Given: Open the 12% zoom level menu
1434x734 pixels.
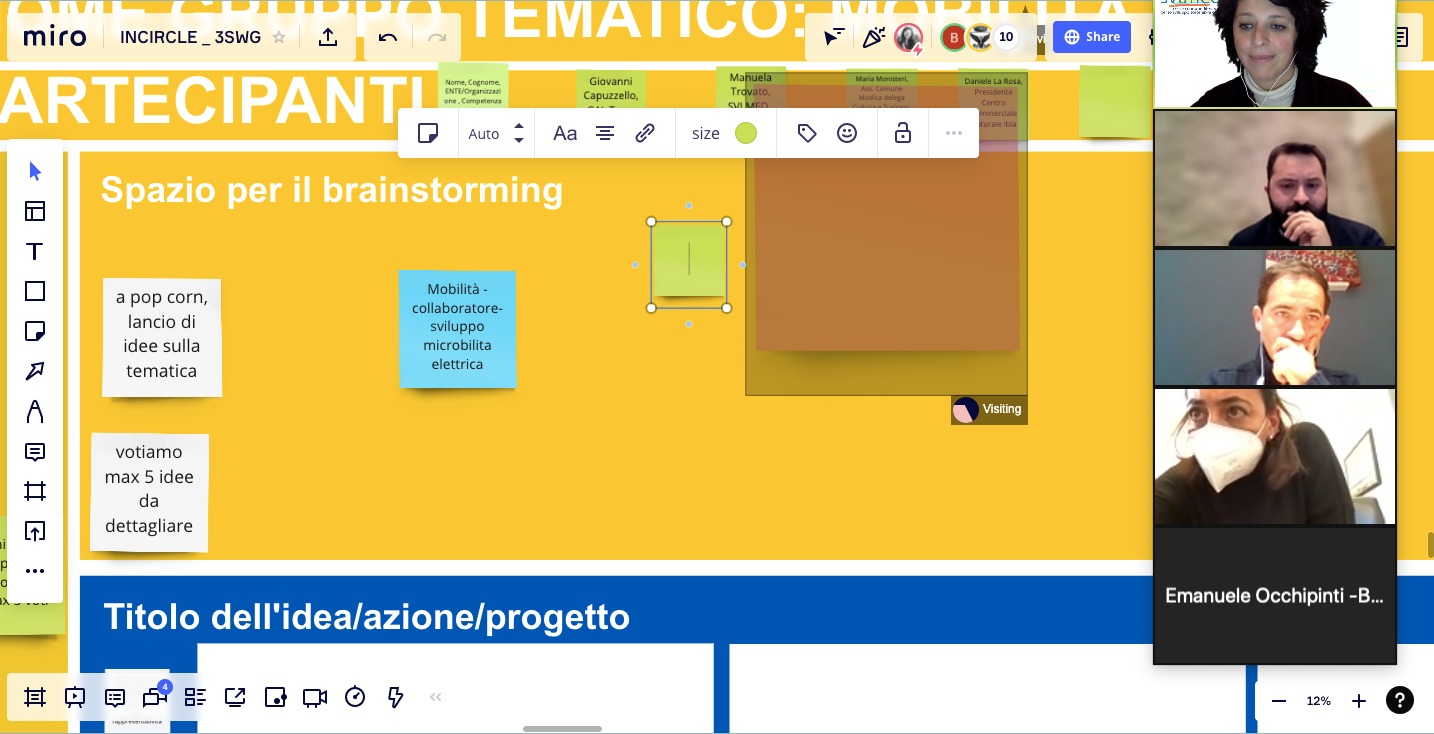Looking at the screenshot, I should (x=1318, y=701).
